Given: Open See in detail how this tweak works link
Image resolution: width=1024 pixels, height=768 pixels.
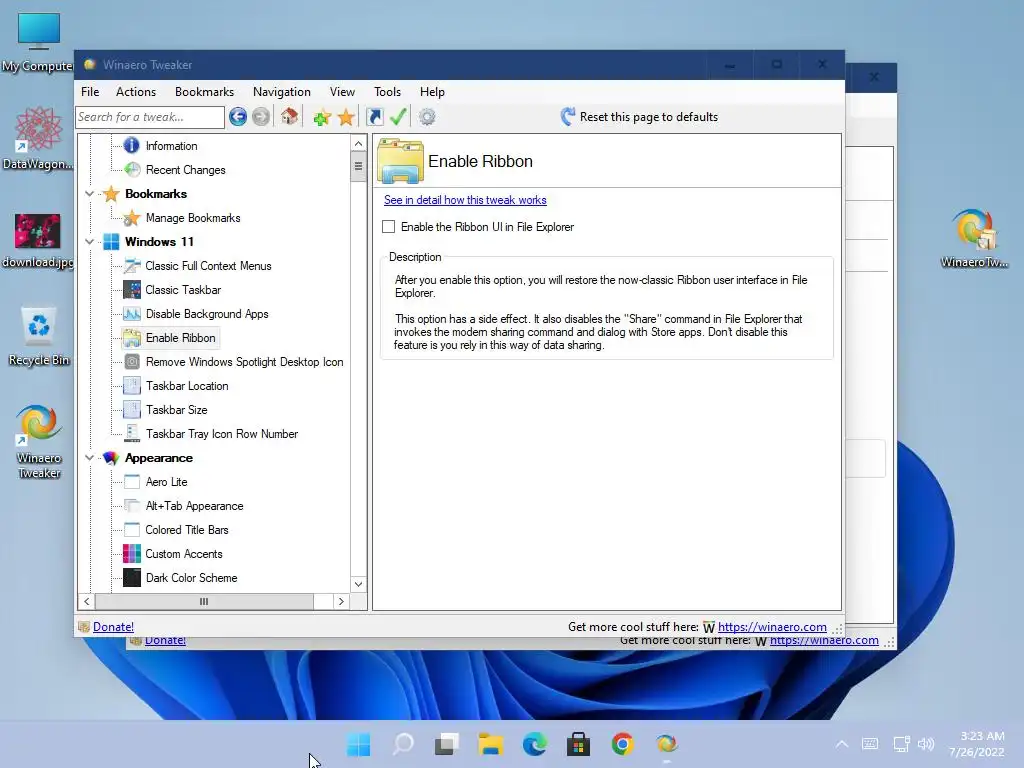Looking at the screenshot, I should pyautogui.click(x=465, y=200).
